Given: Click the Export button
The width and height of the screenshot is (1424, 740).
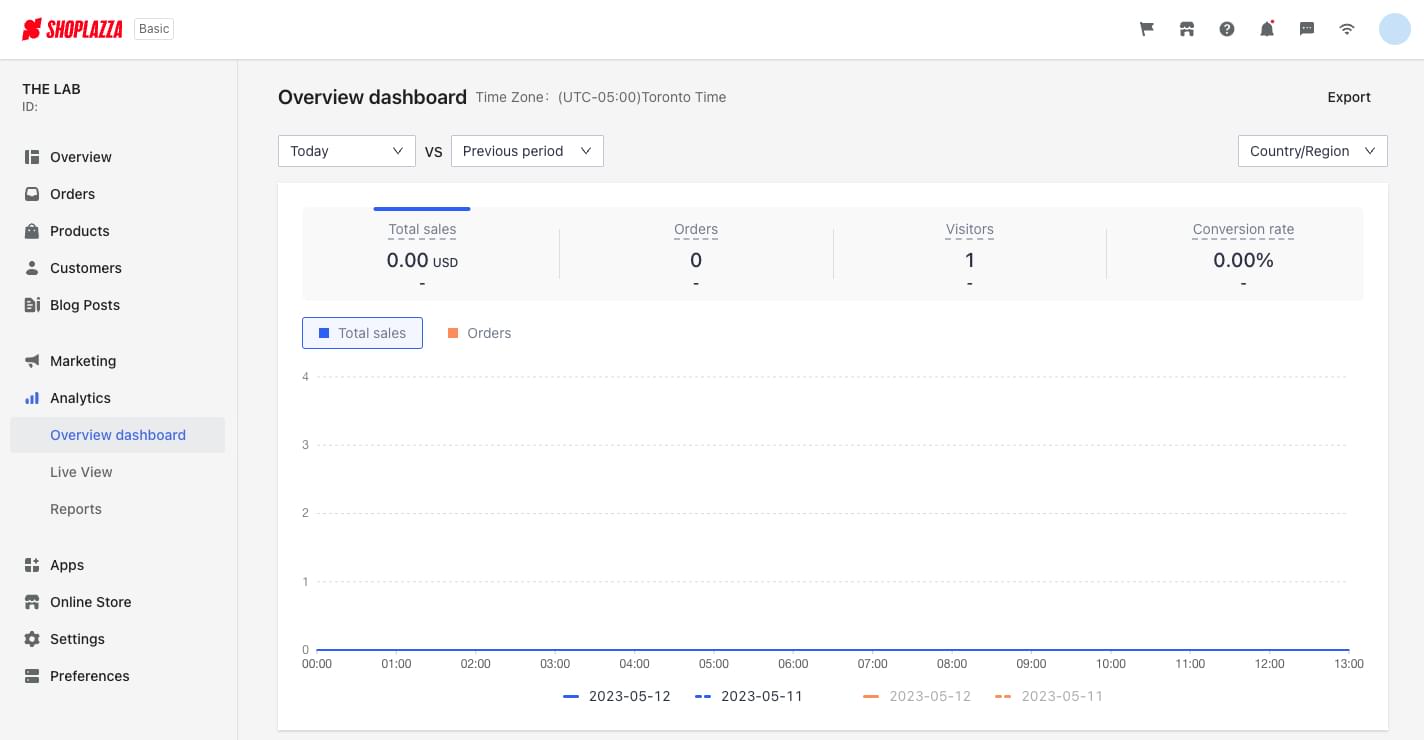Looking at the screenshot, I should [x=1349, y=97].
